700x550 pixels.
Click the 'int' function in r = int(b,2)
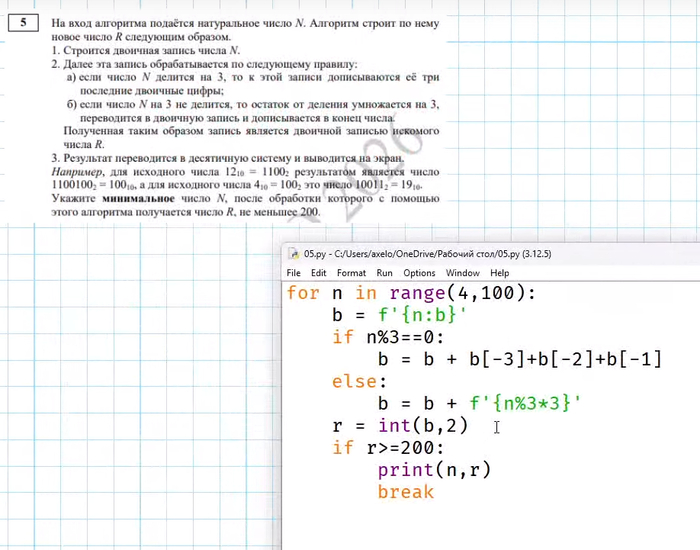pyautogui.click(x=395, y=426)
